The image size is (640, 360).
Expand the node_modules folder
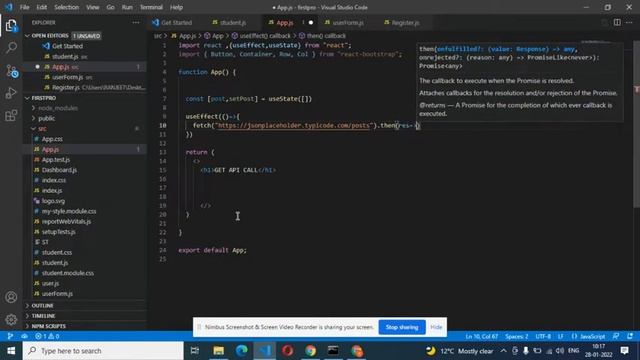click(58, 108)
